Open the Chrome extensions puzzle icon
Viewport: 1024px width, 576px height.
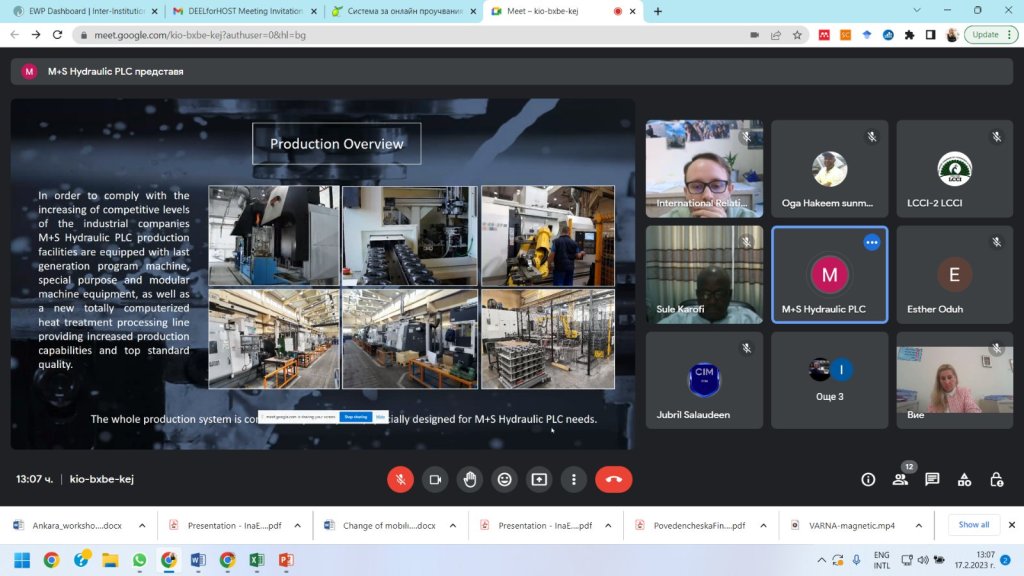pos(909,35)
